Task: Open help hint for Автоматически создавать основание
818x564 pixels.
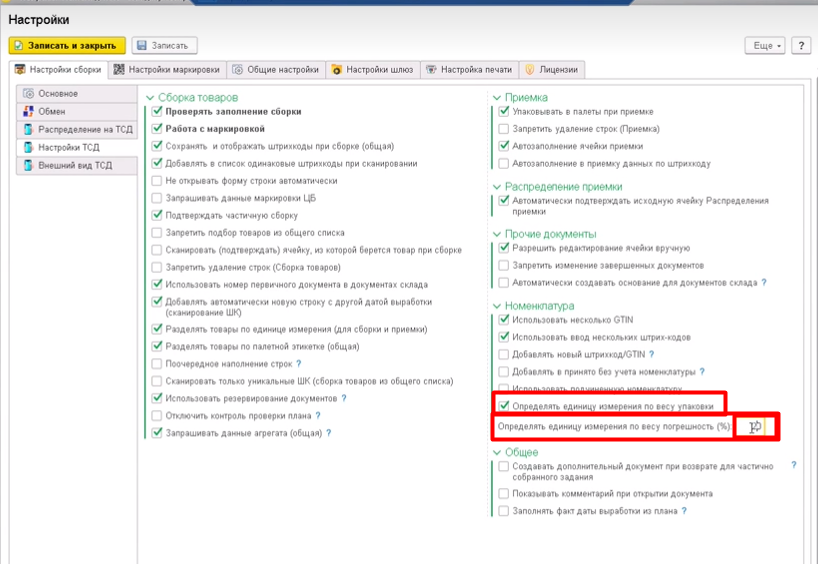Action: [x=764, y=282]
